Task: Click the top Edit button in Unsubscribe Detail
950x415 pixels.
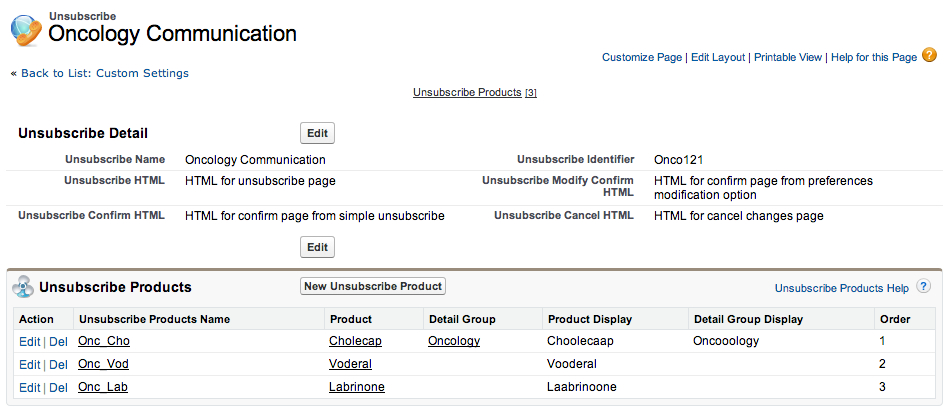Action: pyautogui.click(x=317, y=133)
